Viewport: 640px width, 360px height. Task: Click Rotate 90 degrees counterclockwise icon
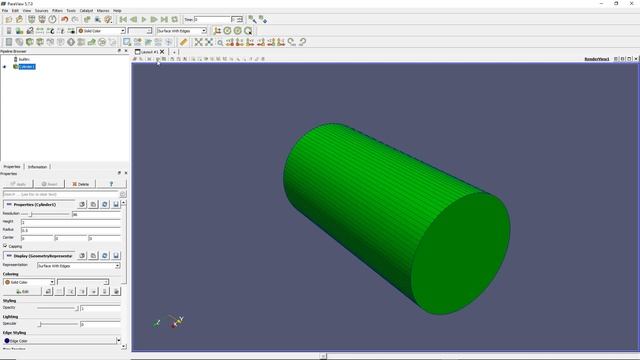pyautogui.click(x=302, y=42)
